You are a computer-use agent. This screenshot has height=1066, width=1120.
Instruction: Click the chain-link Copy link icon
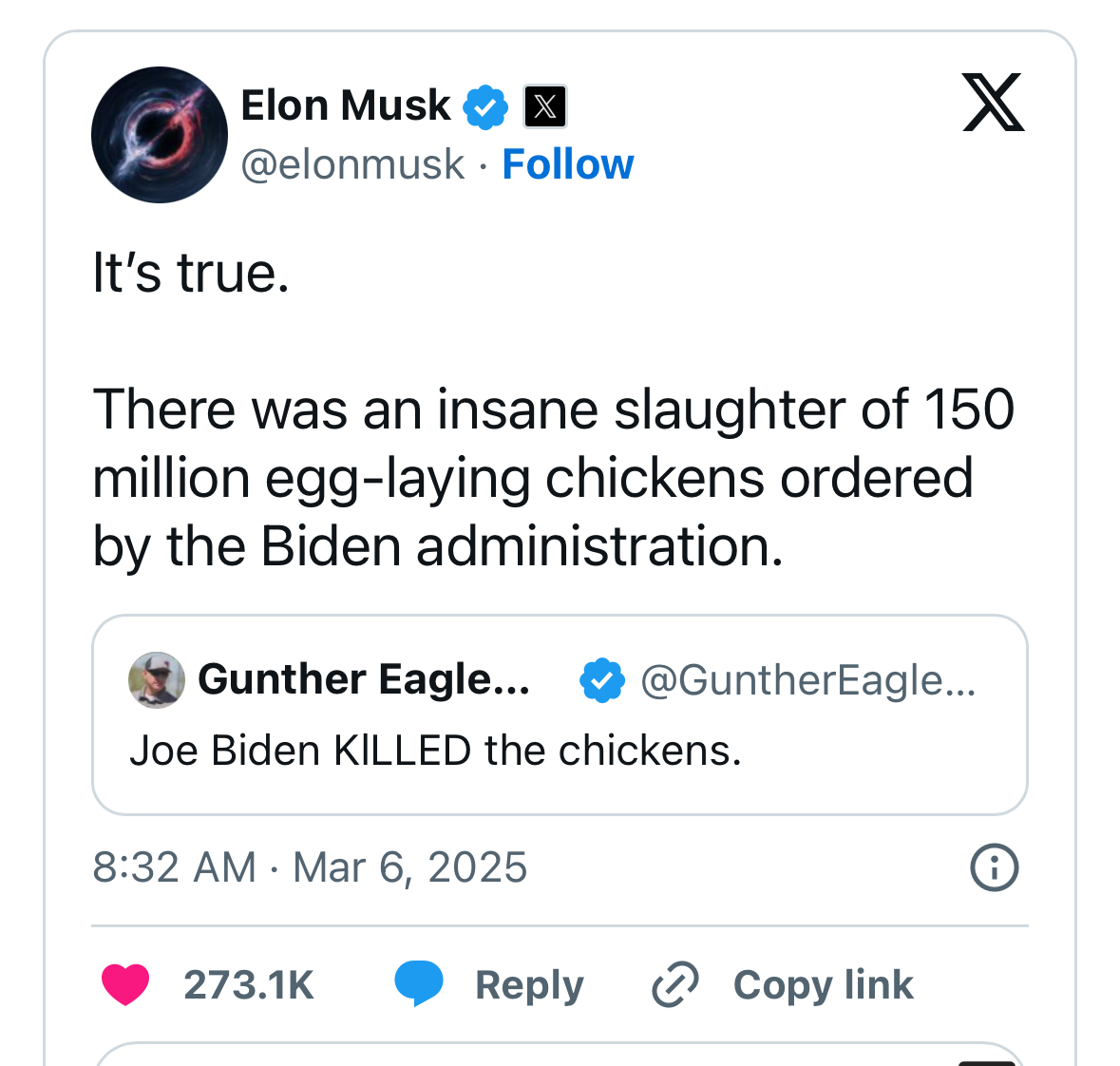pyautogui.click(x=675, y=984)
